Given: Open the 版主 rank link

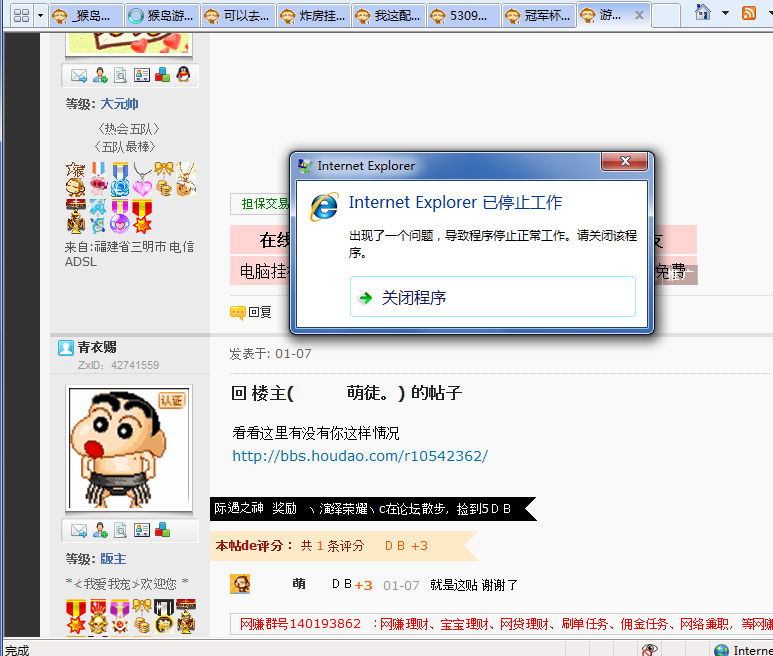Looking at the screenshot, I should tap(113, 559).
